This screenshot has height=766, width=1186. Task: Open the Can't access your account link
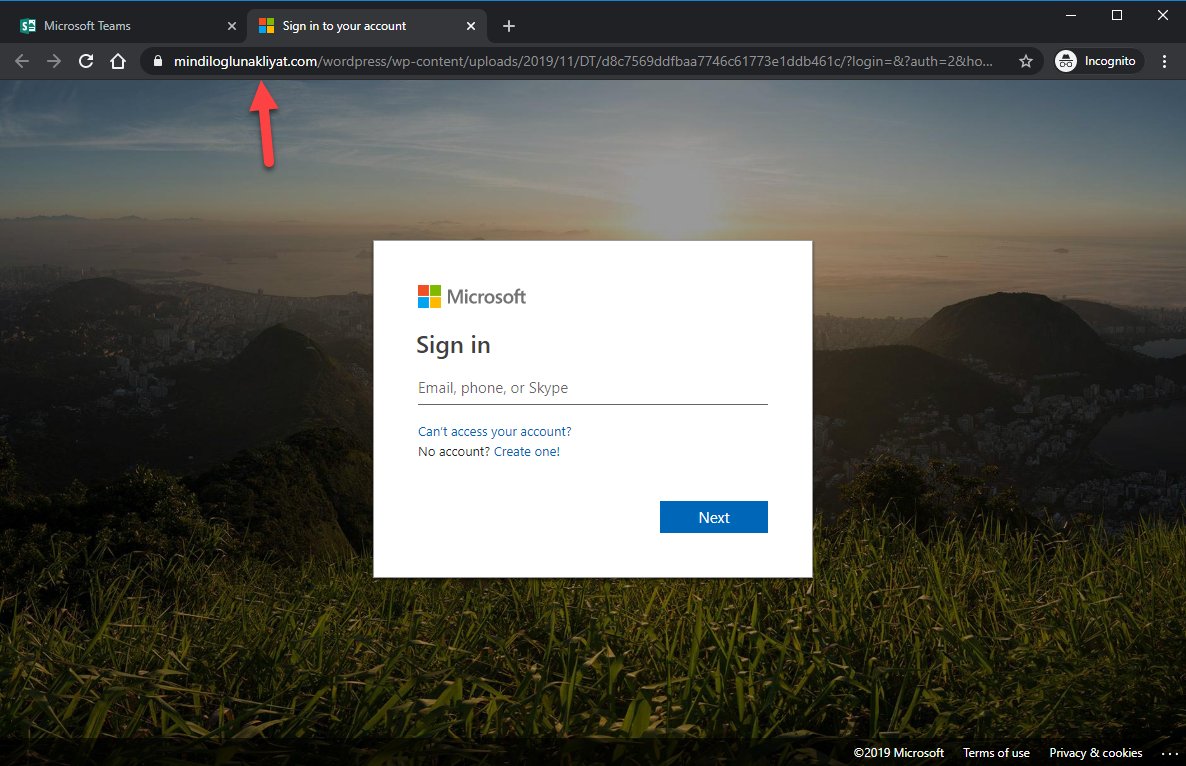pos(495,431)
